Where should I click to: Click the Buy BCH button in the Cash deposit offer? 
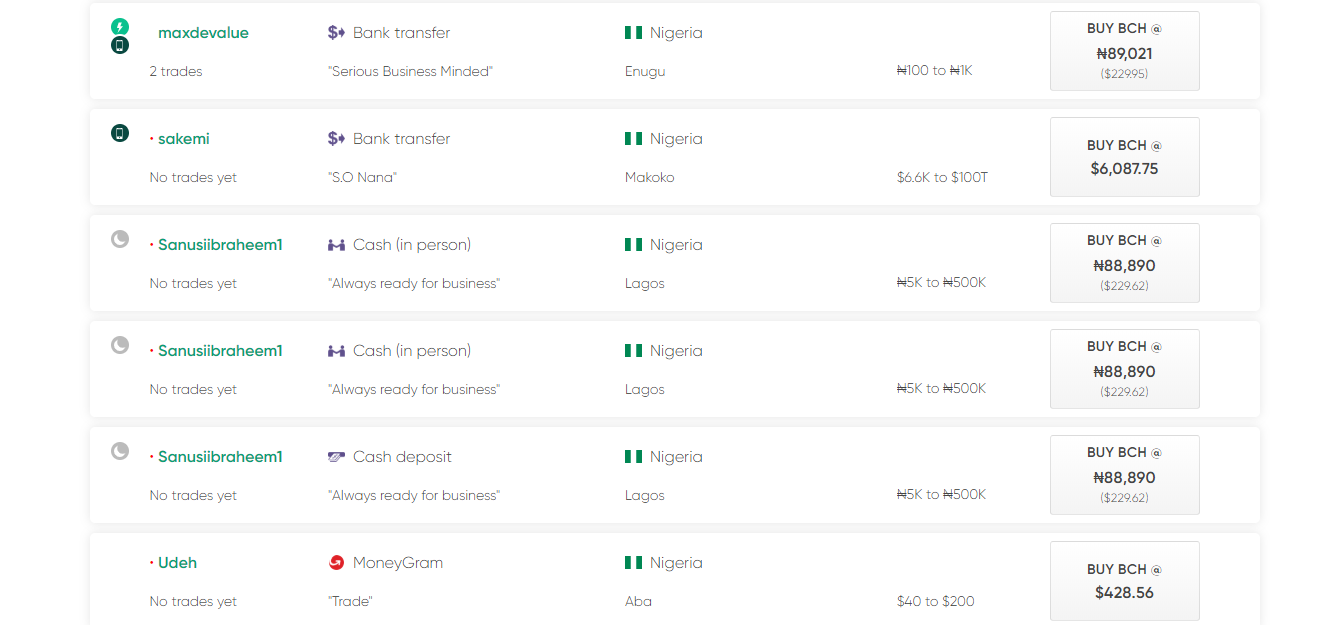[1125, 475]
